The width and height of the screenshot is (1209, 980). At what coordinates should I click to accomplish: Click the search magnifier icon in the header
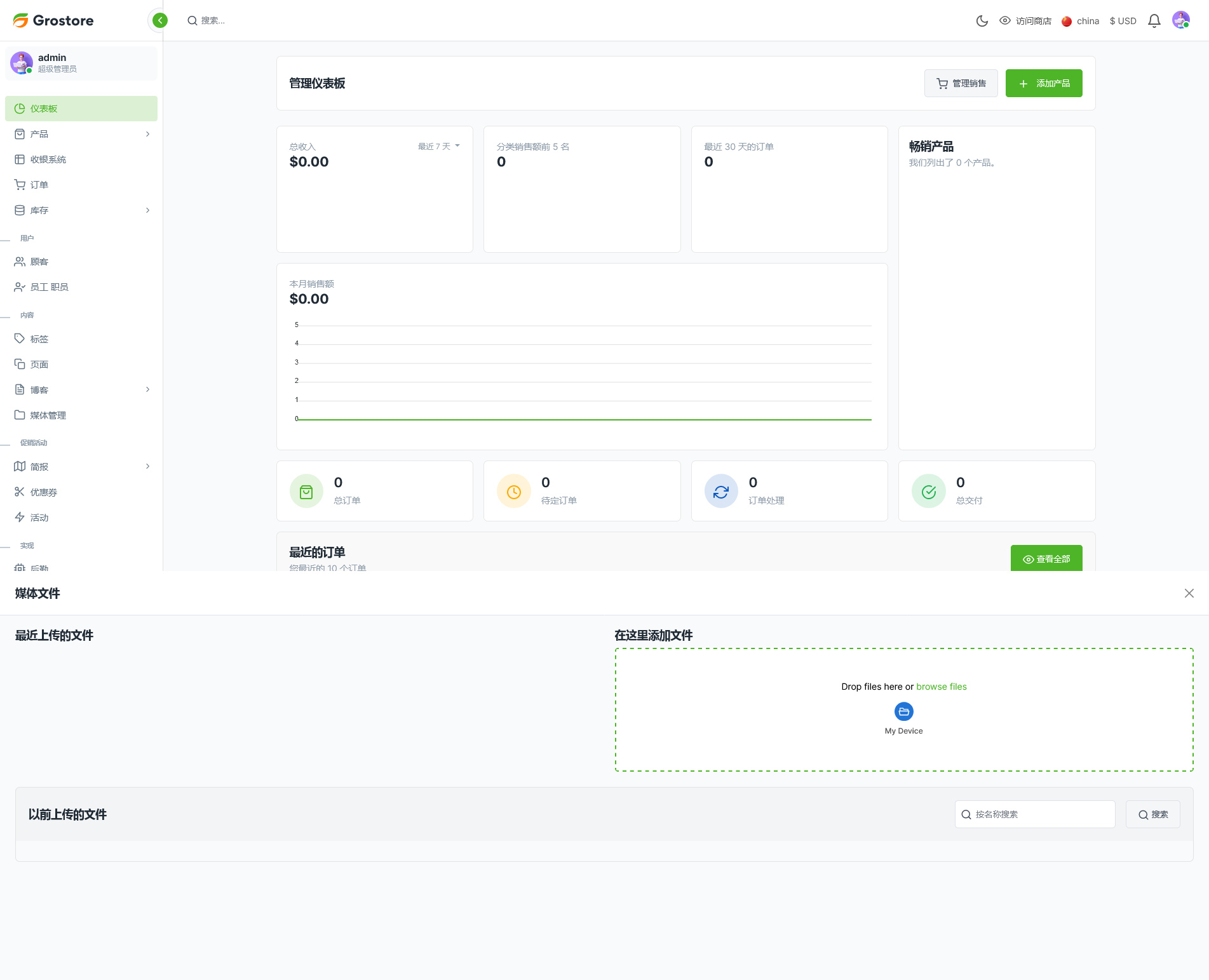tap(192, 20)
